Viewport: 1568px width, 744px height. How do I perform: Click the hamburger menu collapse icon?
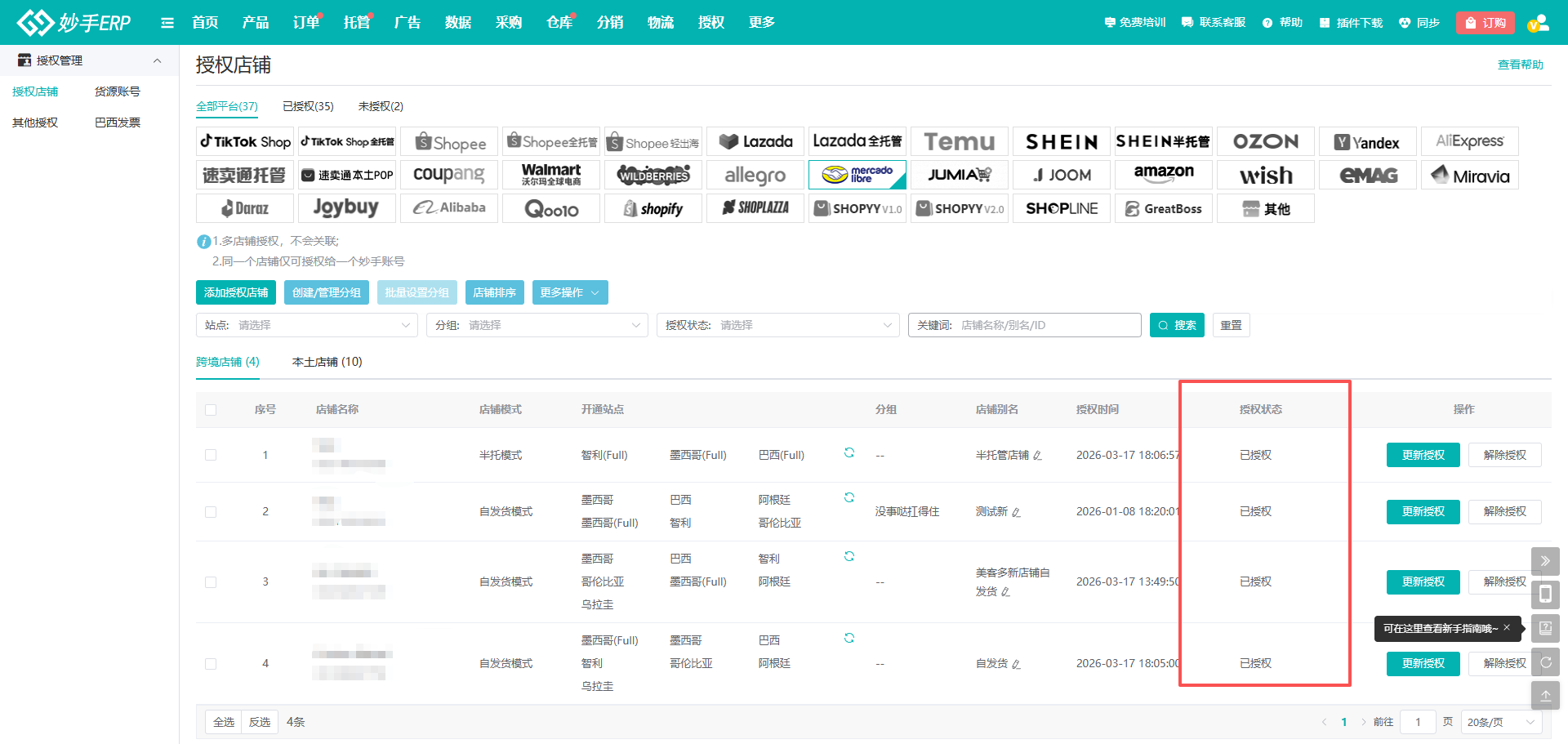167,23
